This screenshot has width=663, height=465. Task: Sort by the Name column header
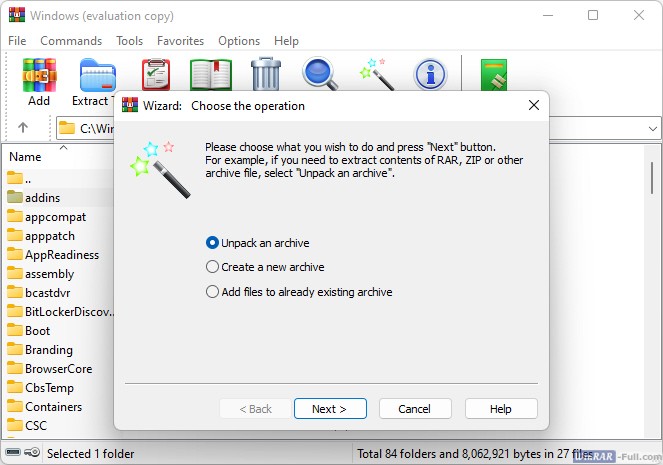(x=26, y=157)
